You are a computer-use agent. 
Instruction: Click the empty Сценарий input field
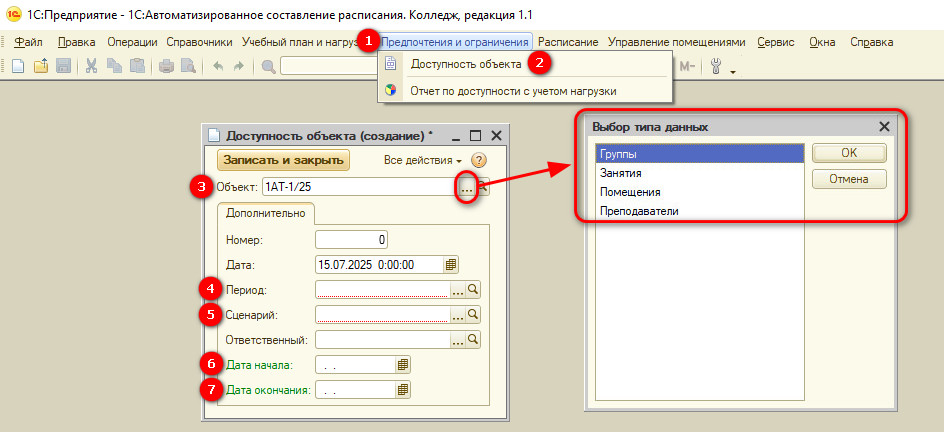click(383, 314)
